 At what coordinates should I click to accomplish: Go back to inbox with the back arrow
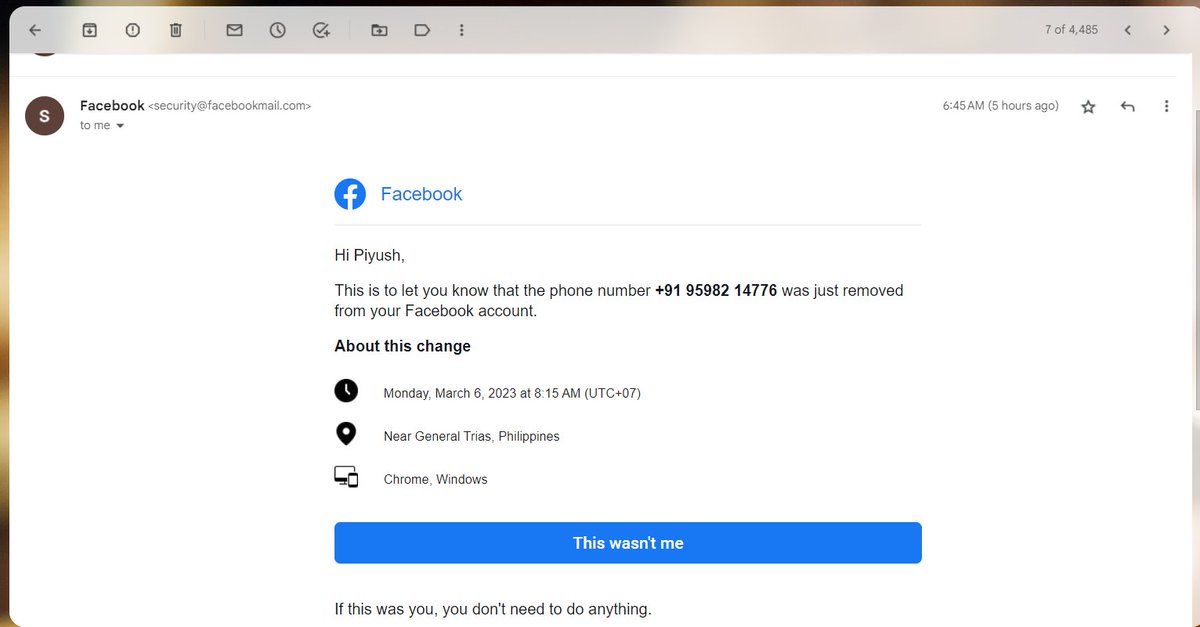click(35, 30)
